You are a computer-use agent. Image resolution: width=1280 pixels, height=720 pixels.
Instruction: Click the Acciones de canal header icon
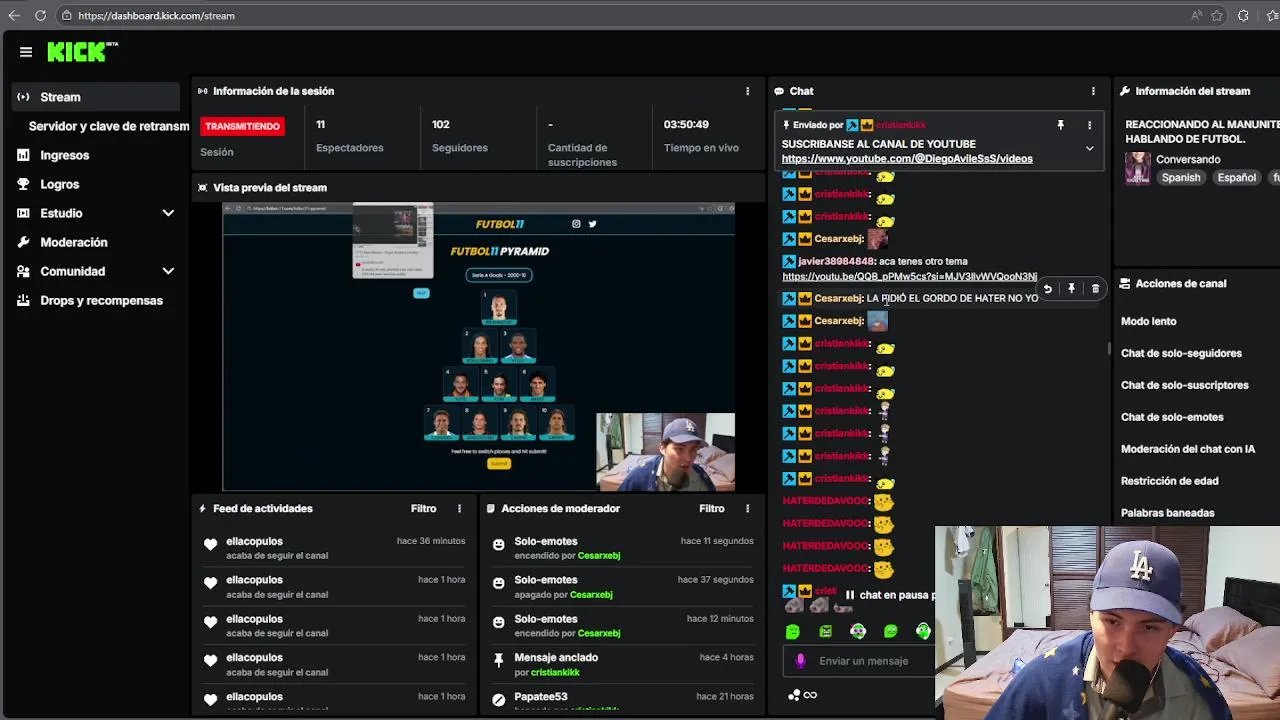pyautogui.click(x=1125, y=284)
